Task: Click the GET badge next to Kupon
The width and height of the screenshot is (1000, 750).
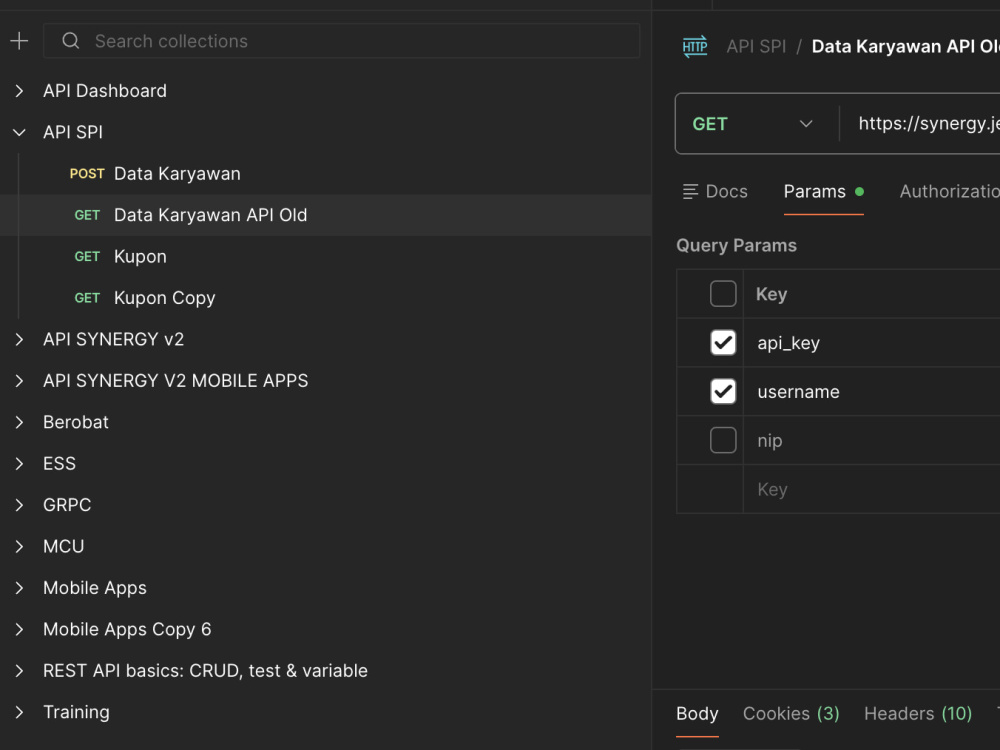Action: pyautogui.click(x=87, y=256)
